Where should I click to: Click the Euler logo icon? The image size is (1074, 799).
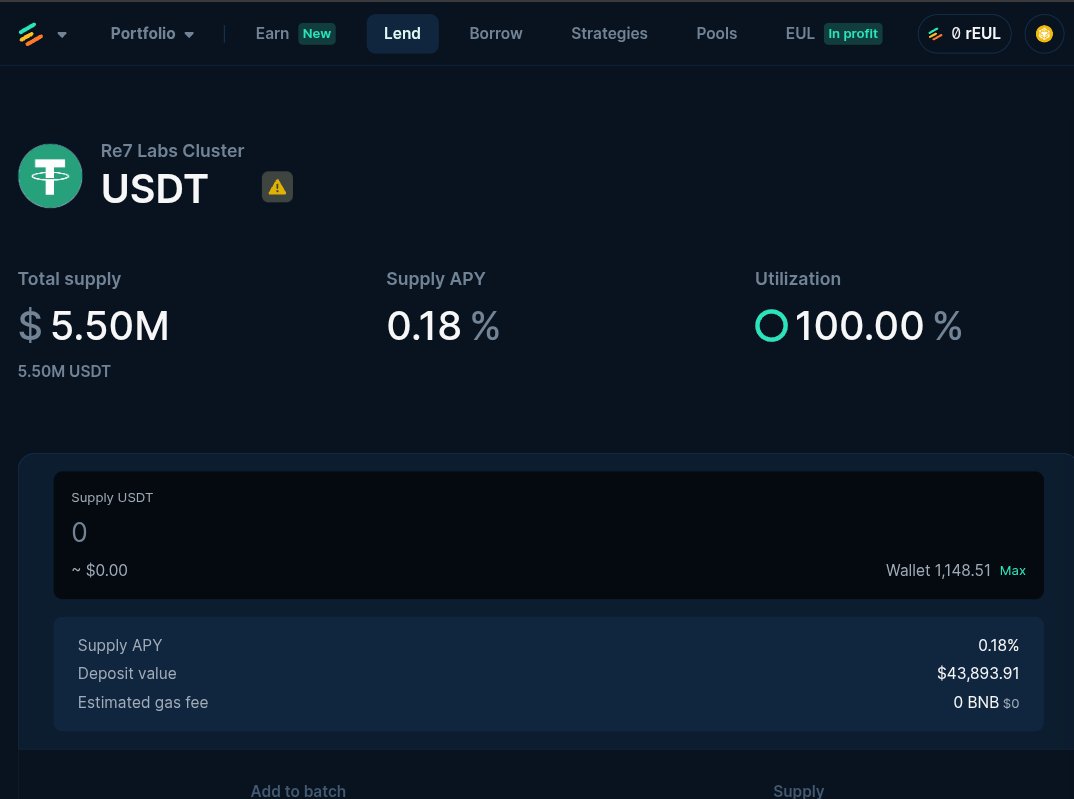pos(31,34)
